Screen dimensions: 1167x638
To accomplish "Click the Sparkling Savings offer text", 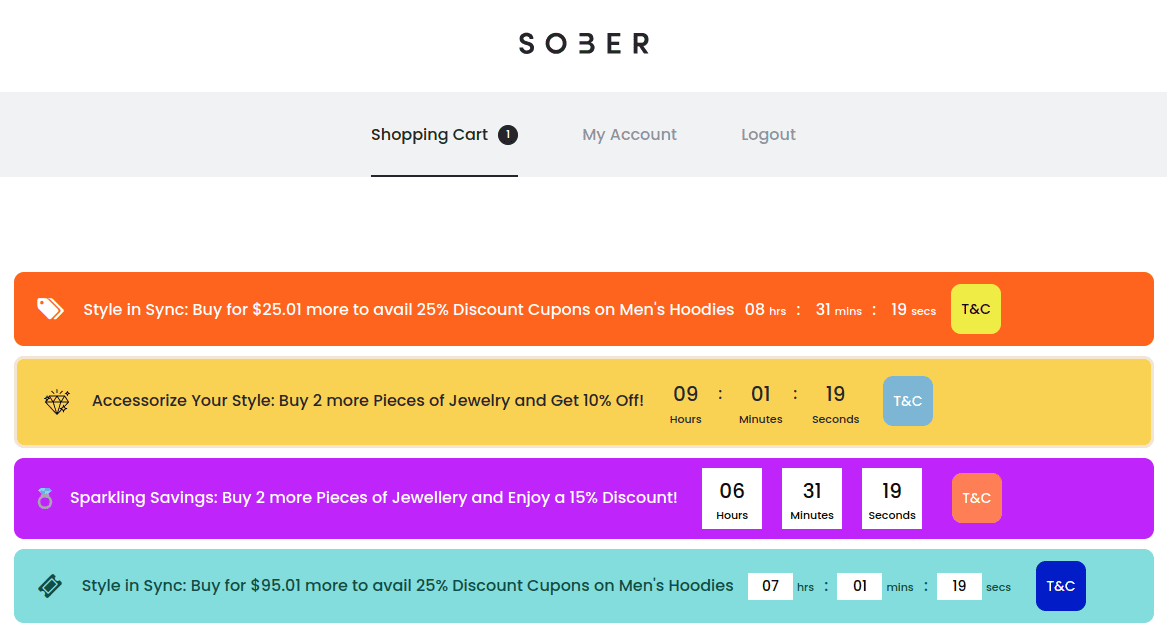I will point(373,498).
